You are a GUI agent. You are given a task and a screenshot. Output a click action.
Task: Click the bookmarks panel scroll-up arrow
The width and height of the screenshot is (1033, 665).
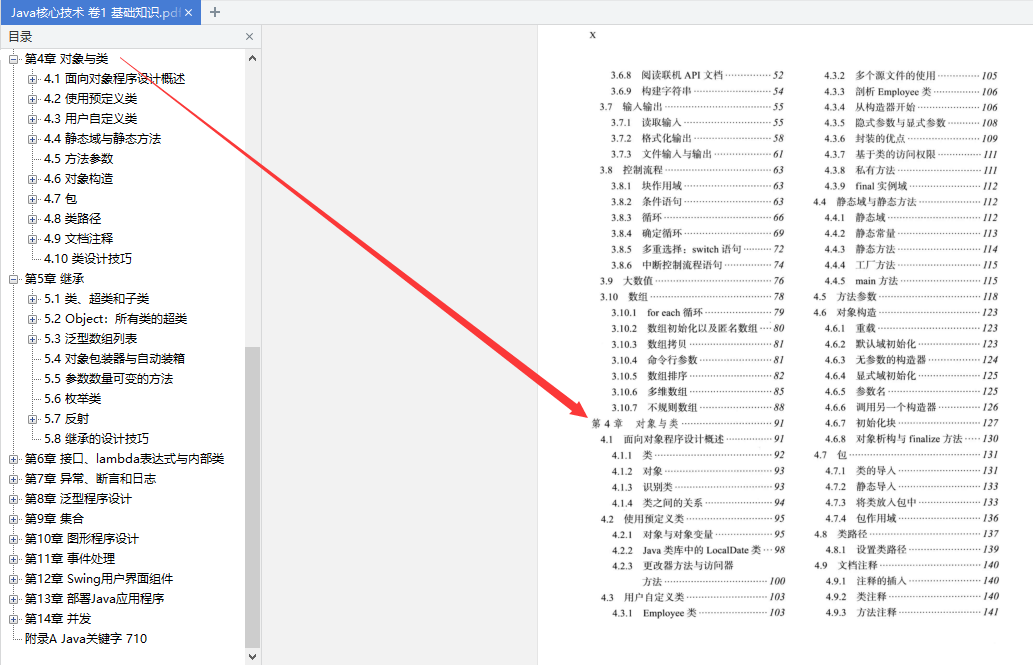click(252, 59)
